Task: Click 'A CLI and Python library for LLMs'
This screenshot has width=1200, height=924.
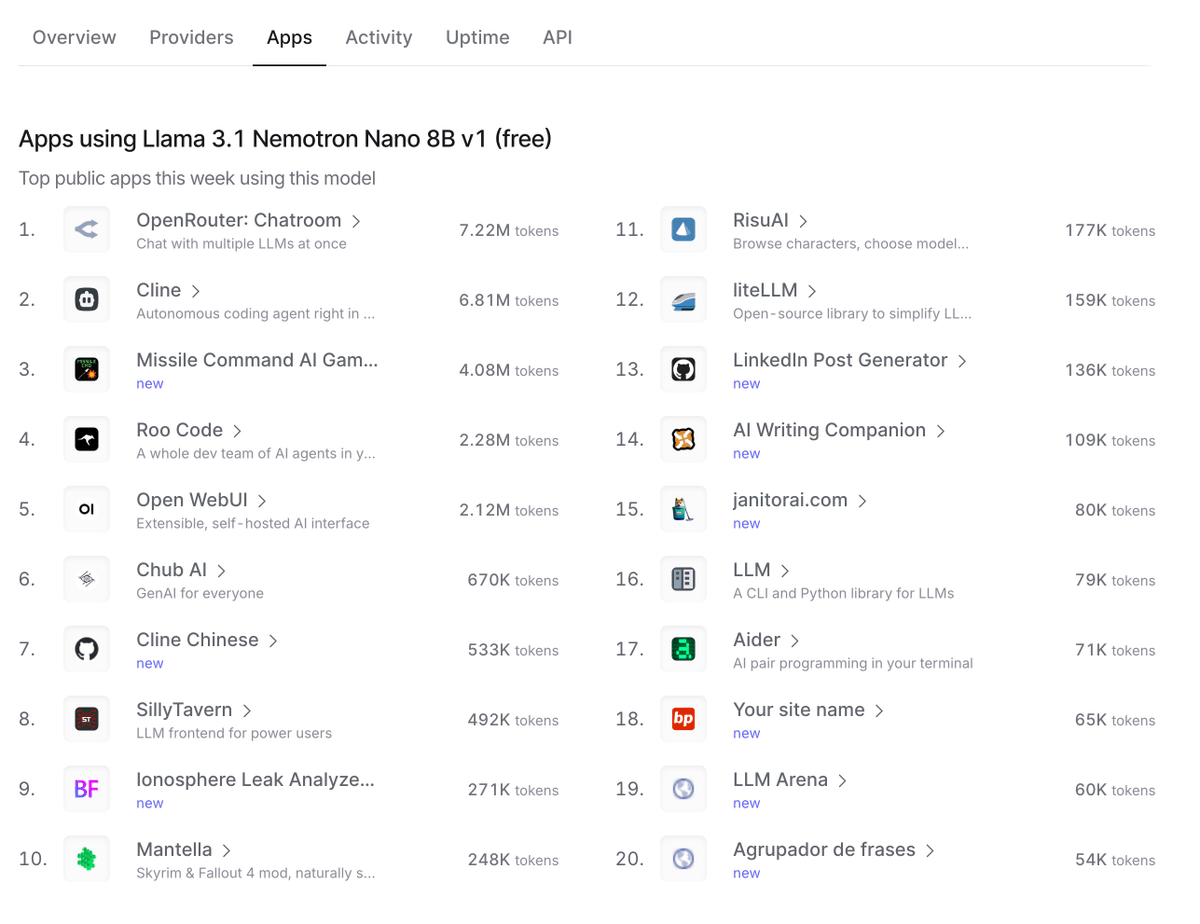Action: (843, 593)
